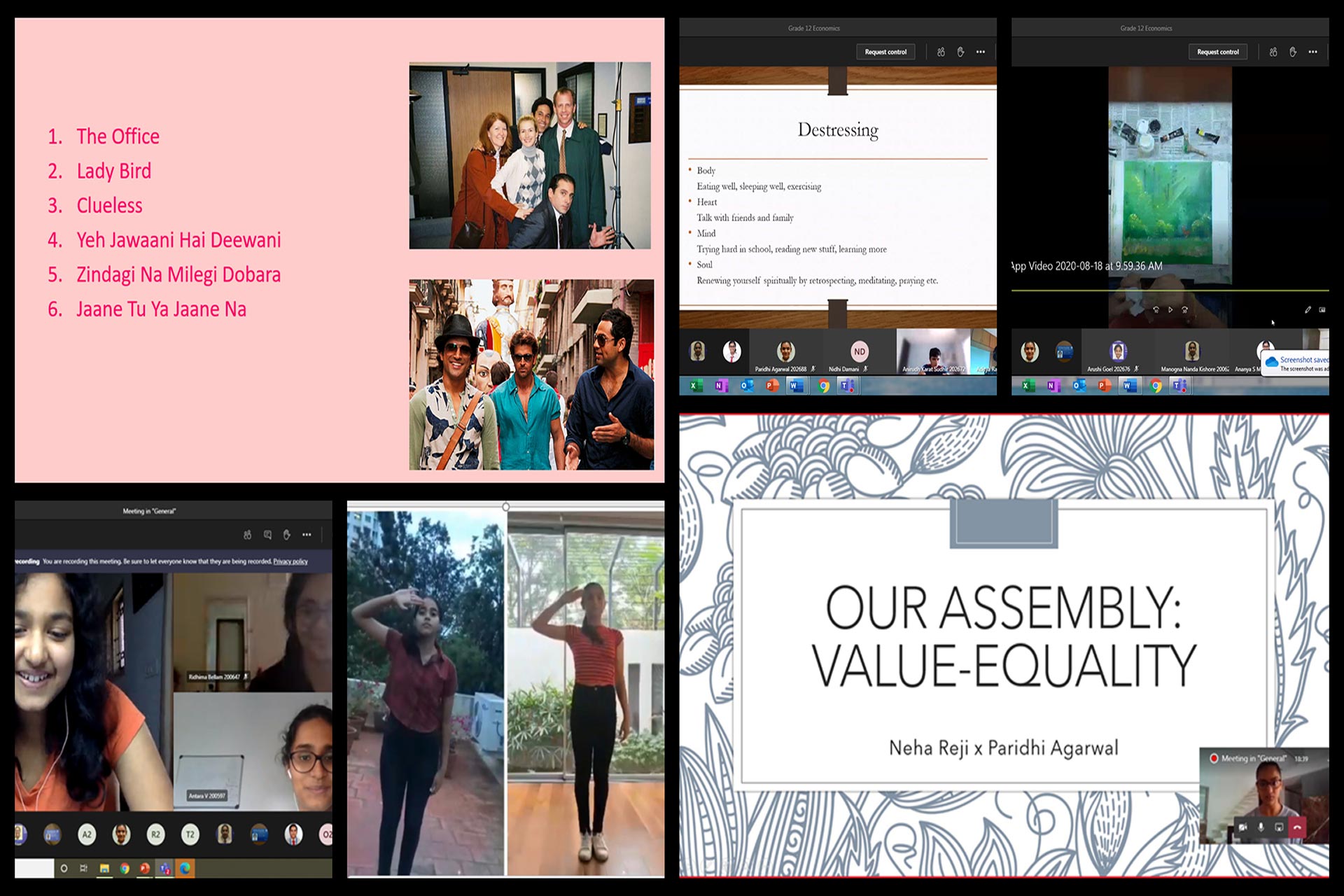Seek along the painting video progress bar
1344x896 pixels.
click(x=1169, y=290)
